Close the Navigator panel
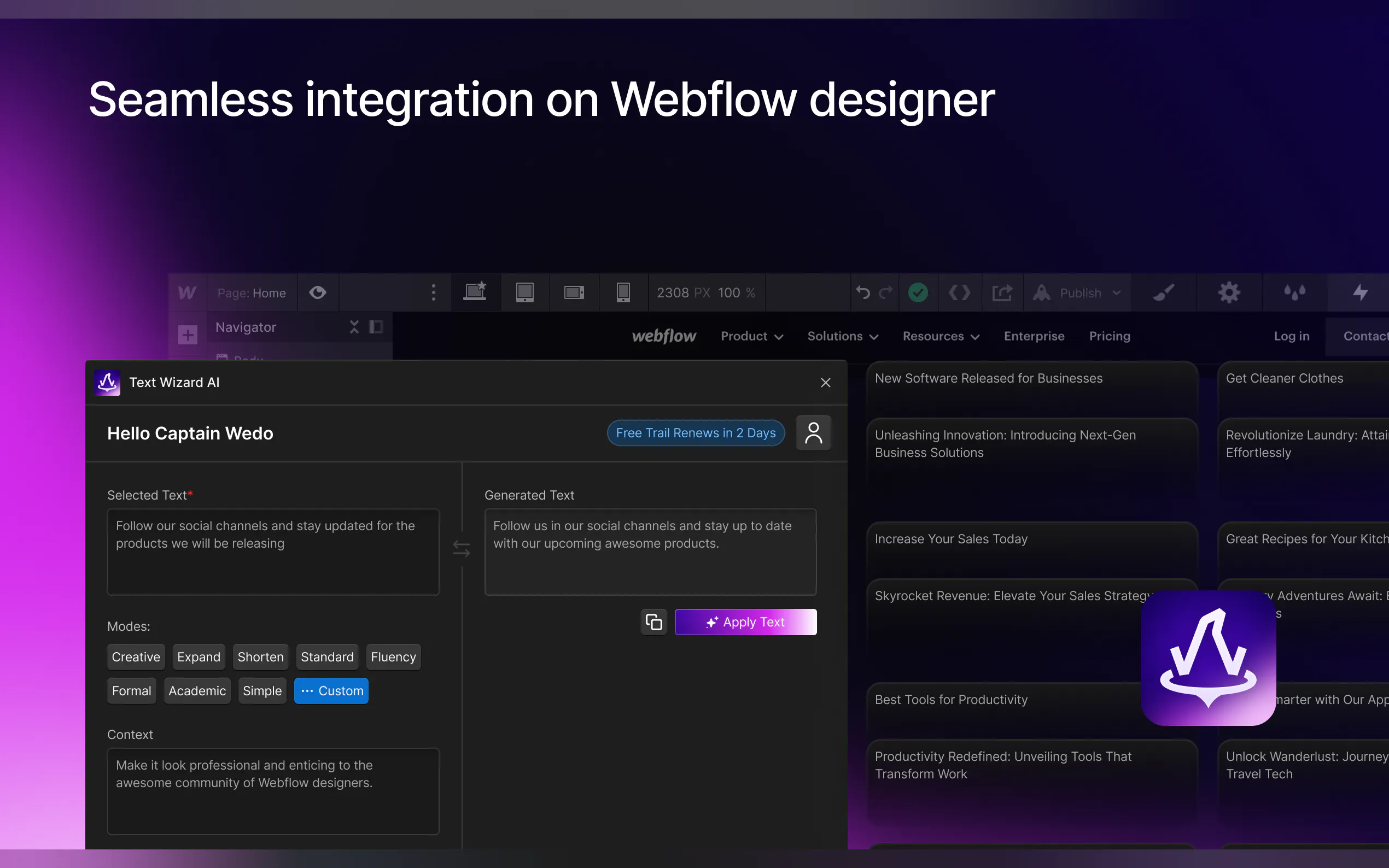 point(354,327)
